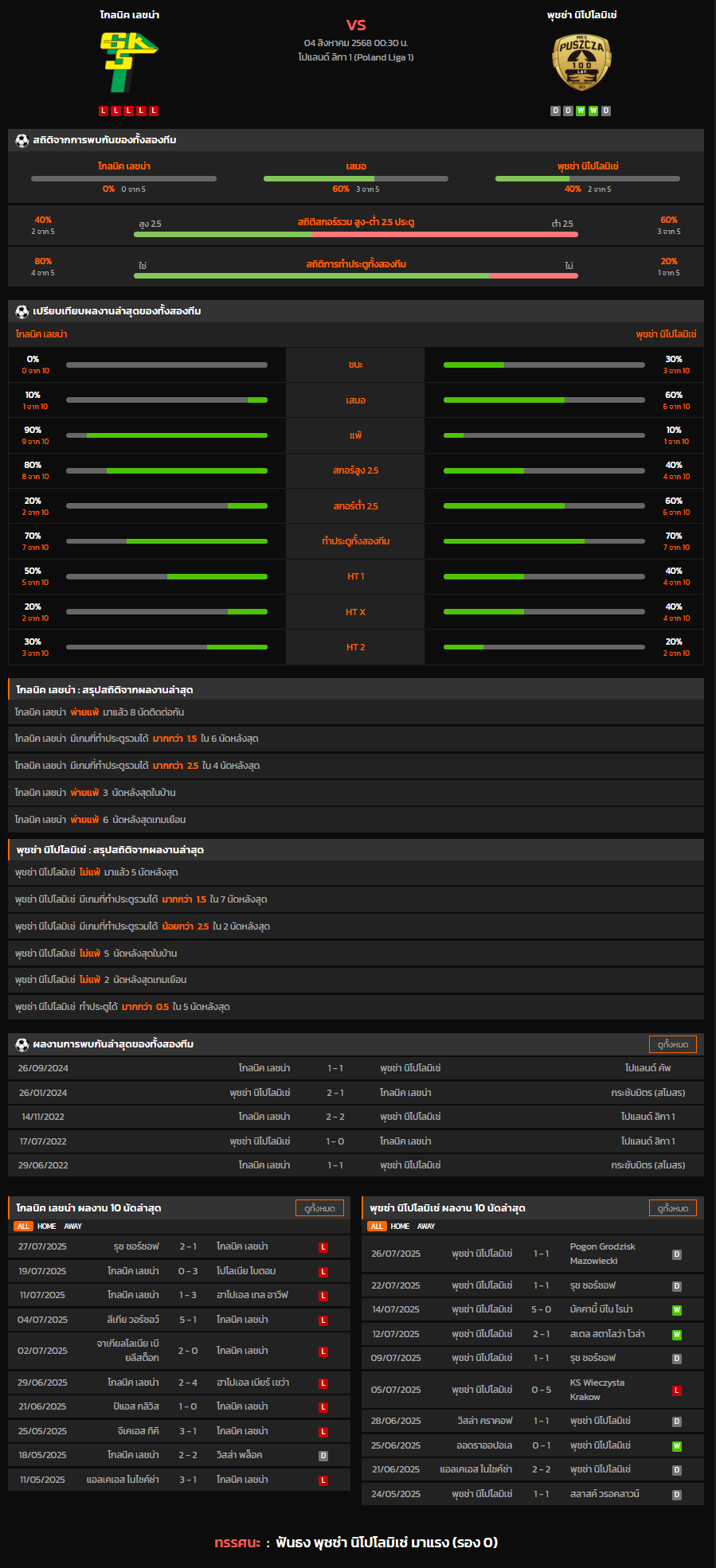716x1568 pixels.
Task: Click the 26/09/2024 head-to-head 1 - 1 score
Action: click(x=335, y=1068)
